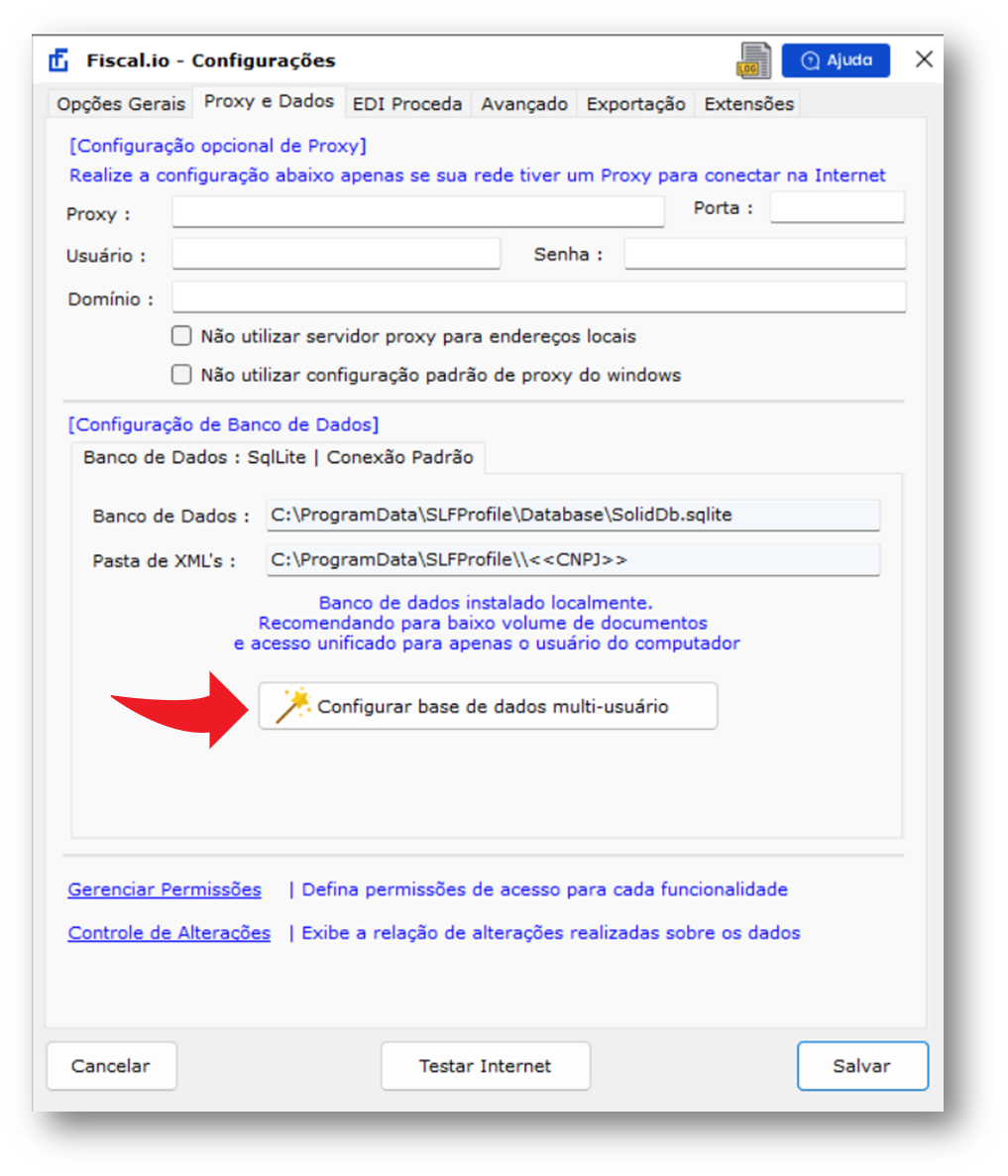Click the Fiscal.io app logo icon
Image resolution: width=1008 pixels, height=1176 pixels.
[58, 60]
